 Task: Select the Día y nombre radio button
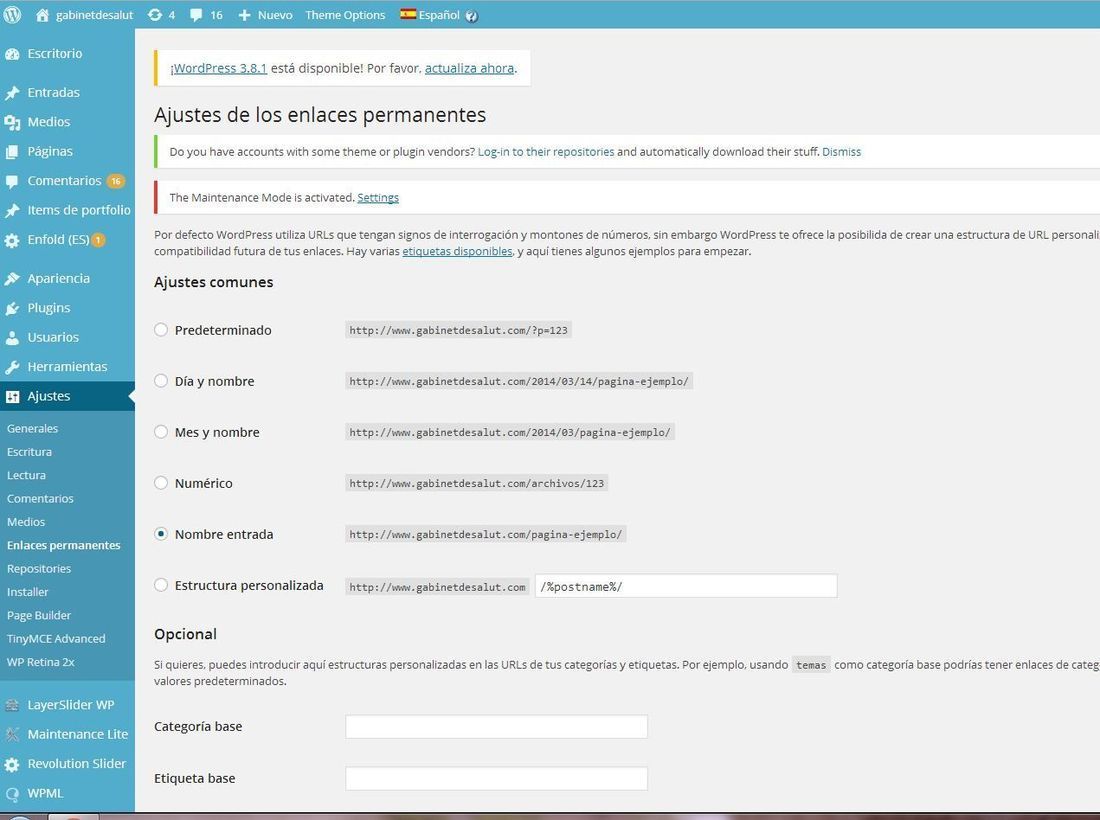pos(161,381)
